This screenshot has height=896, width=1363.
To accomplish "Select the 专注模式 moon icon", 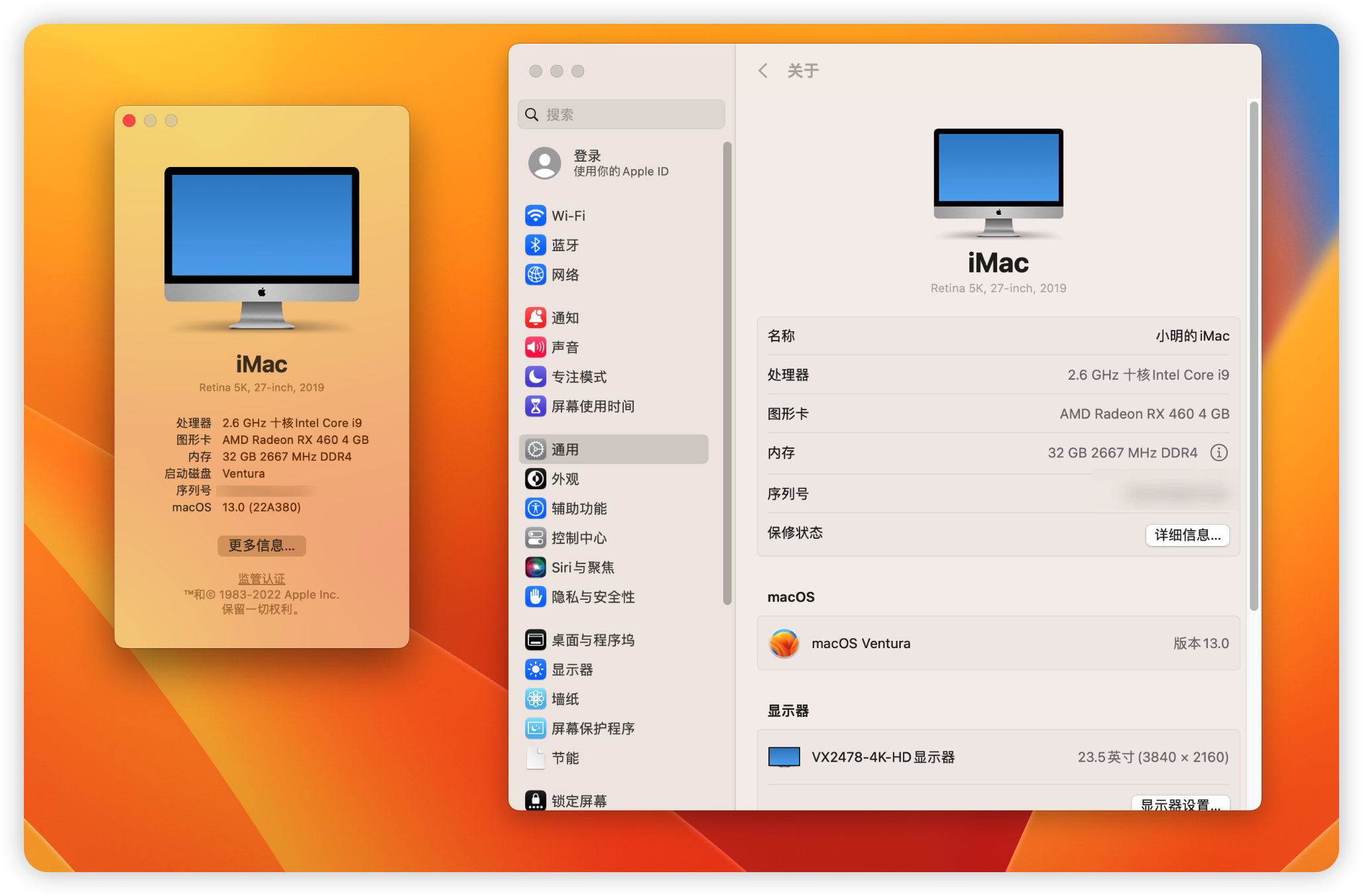I will click(x=535, y=376).
